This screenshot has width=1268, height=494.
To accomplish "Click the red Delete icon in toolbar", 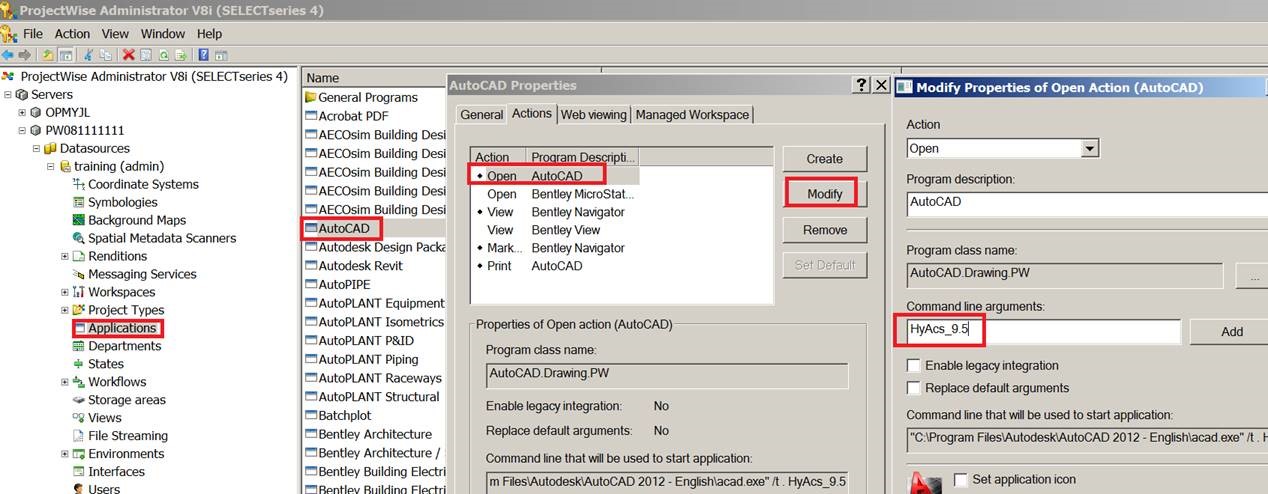I will point(128,55).
